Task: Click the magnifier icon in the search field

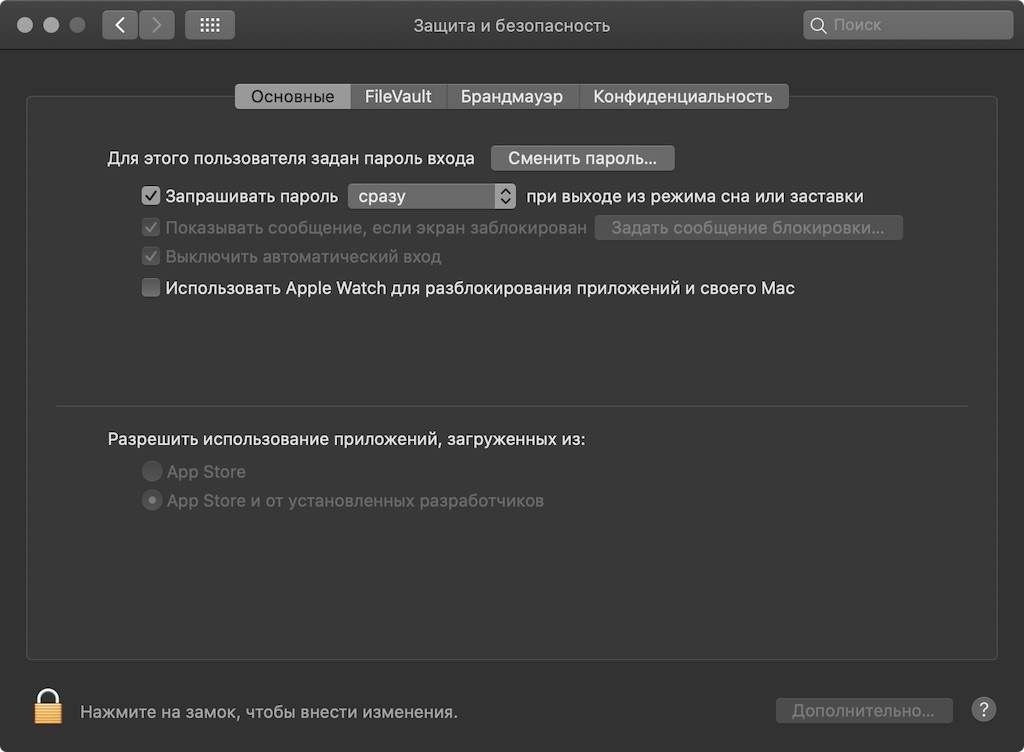Action: point(818,25)
